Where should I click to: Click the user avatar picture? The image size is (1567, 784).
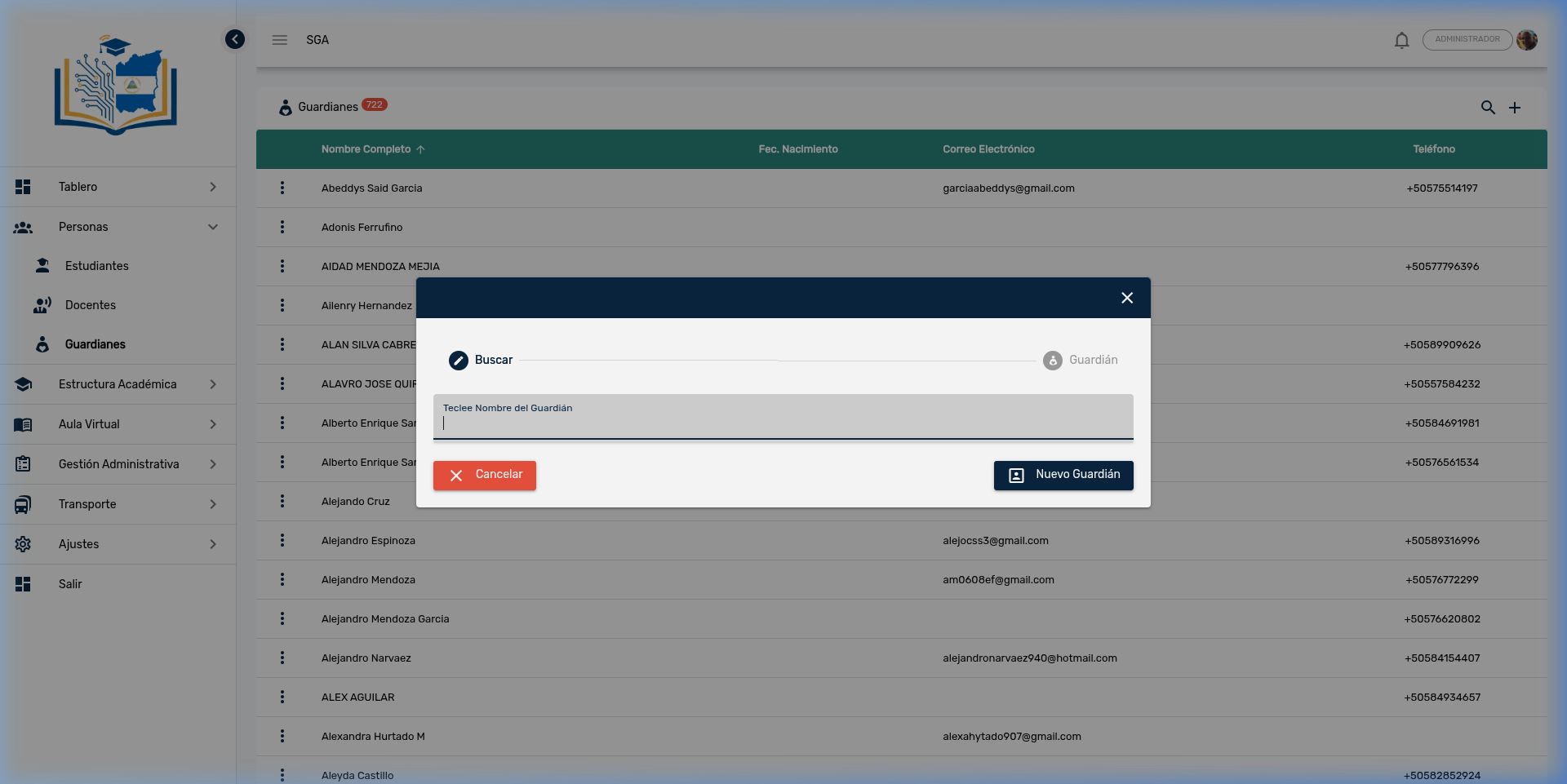(1527, 40)
